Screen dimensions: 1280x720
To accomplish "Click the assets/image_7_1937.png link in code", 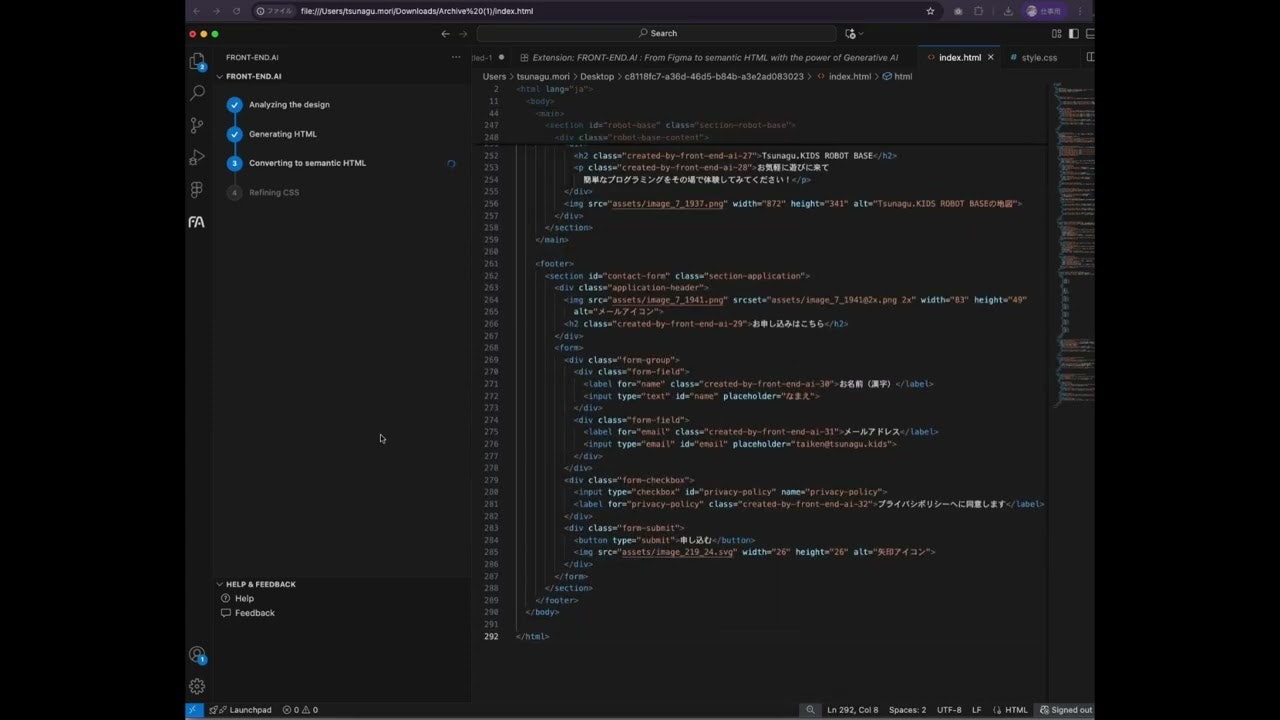I will tap(668, 204).
